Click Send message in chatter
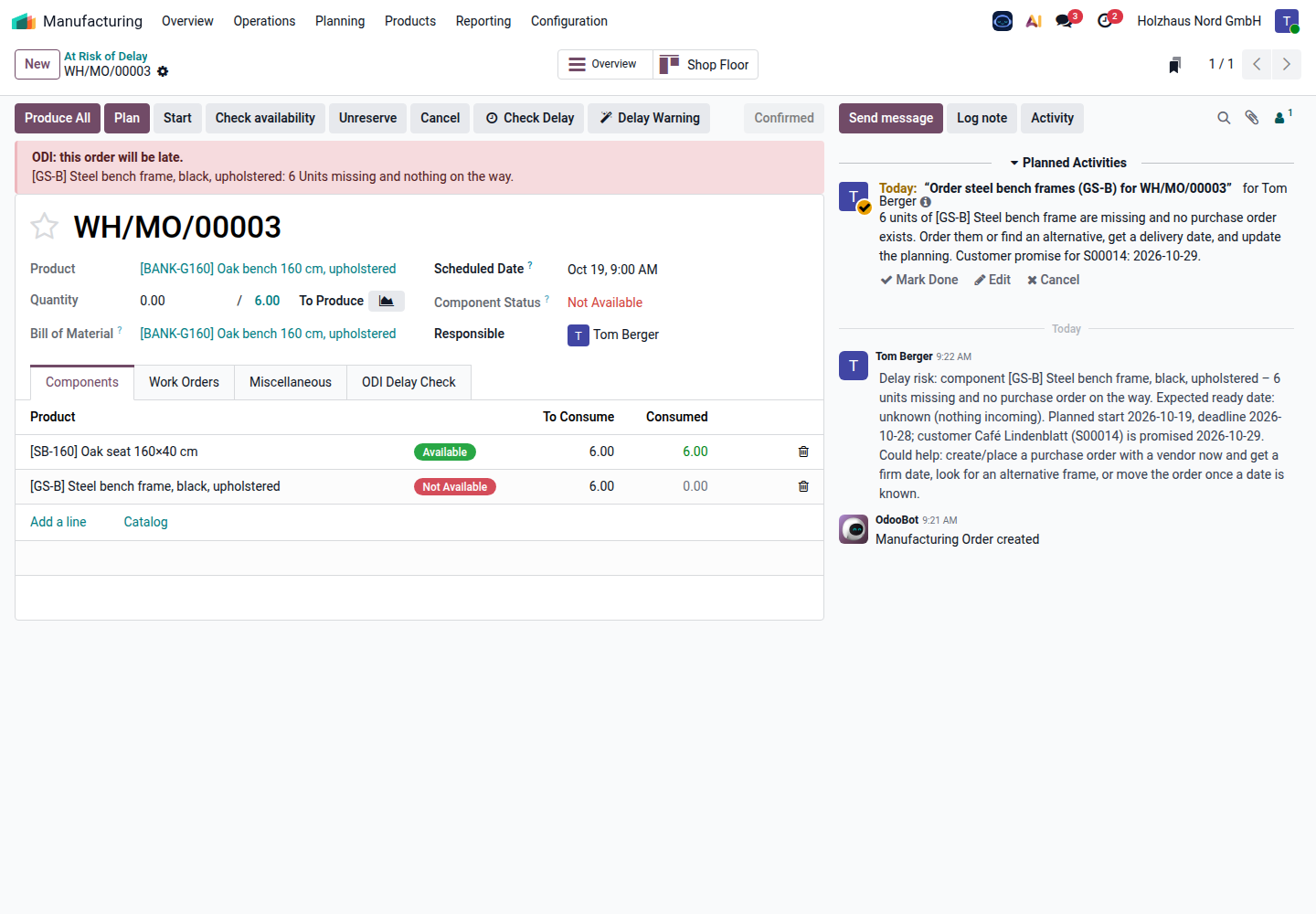 891,118
